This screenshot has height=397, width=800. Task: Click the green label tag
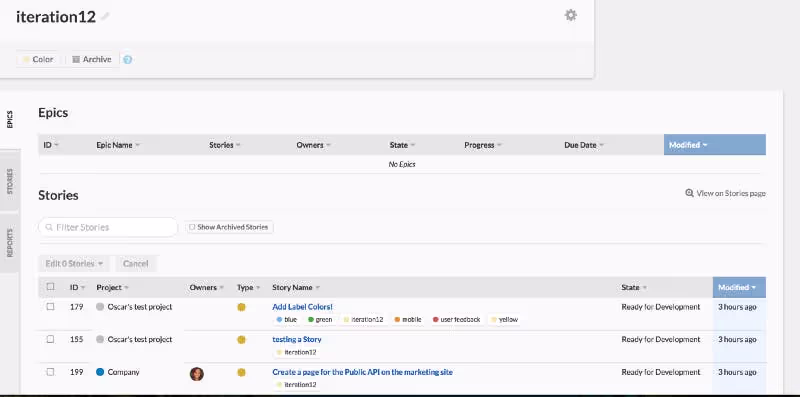320,319
